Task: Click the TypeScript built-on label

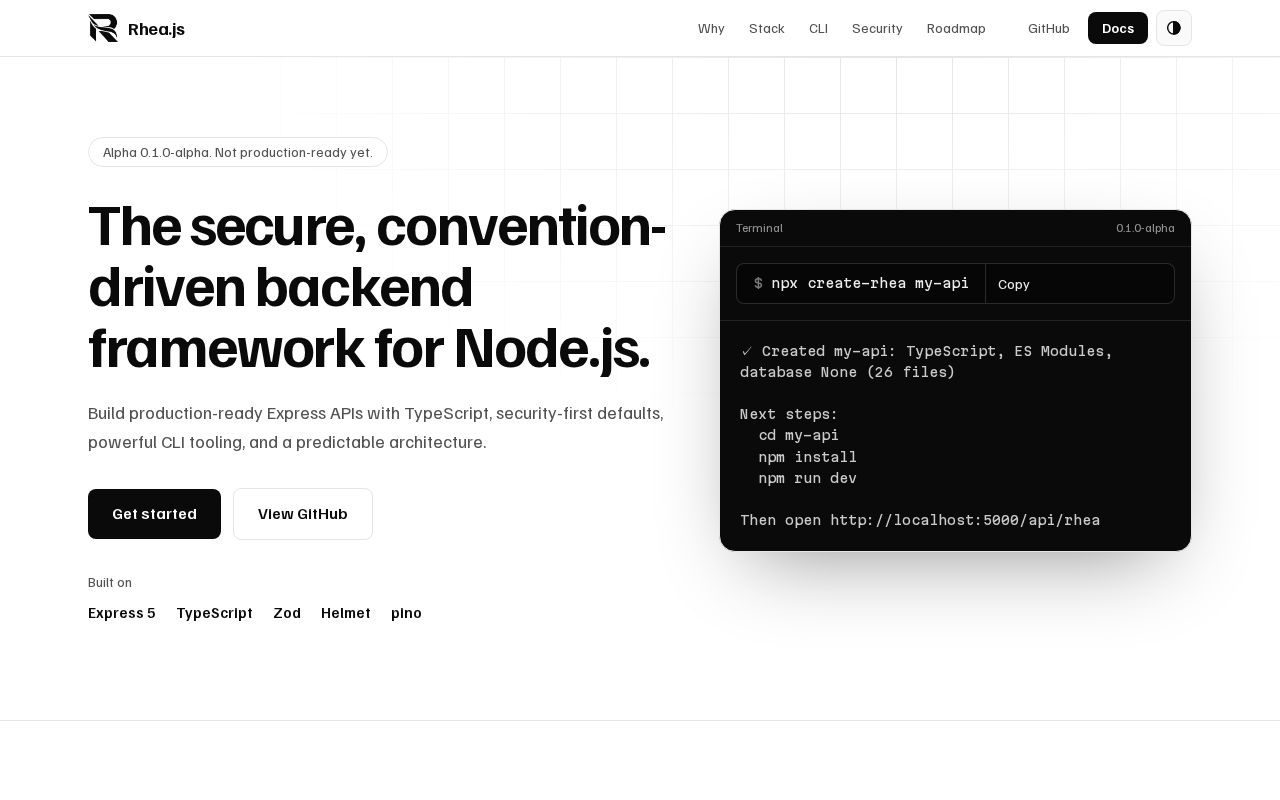Action: click(x=215, y=613)
